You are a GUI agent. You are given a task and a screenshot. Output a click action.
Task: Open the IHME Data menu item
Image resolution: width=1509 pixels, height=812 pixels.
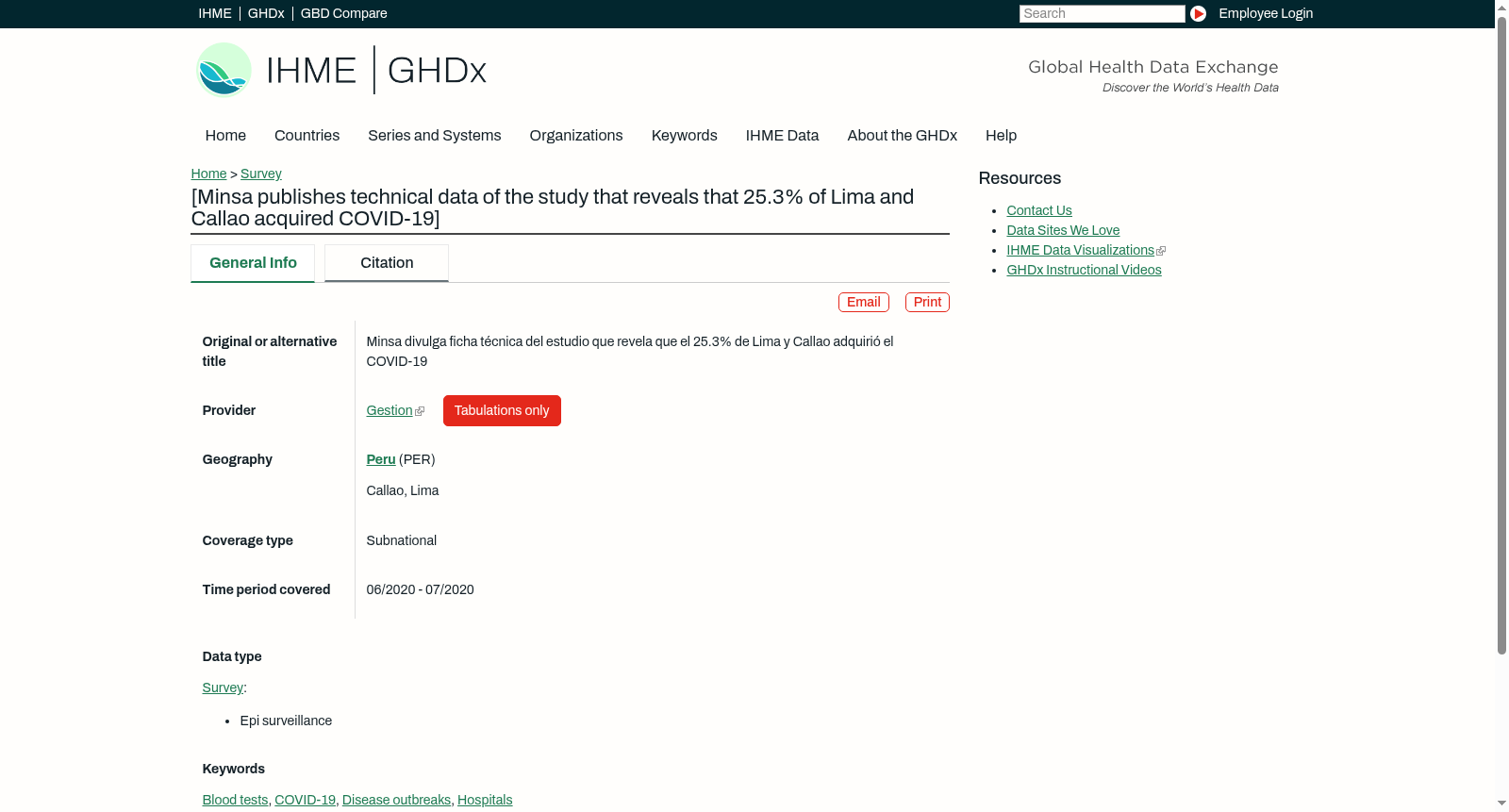pyautogui.click(x=783, y=136)
